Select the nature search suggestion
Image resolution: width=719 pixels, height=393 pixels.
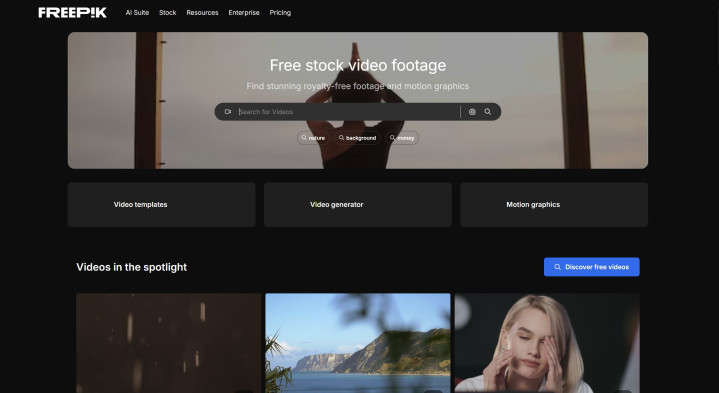click(x=313, y=138)
